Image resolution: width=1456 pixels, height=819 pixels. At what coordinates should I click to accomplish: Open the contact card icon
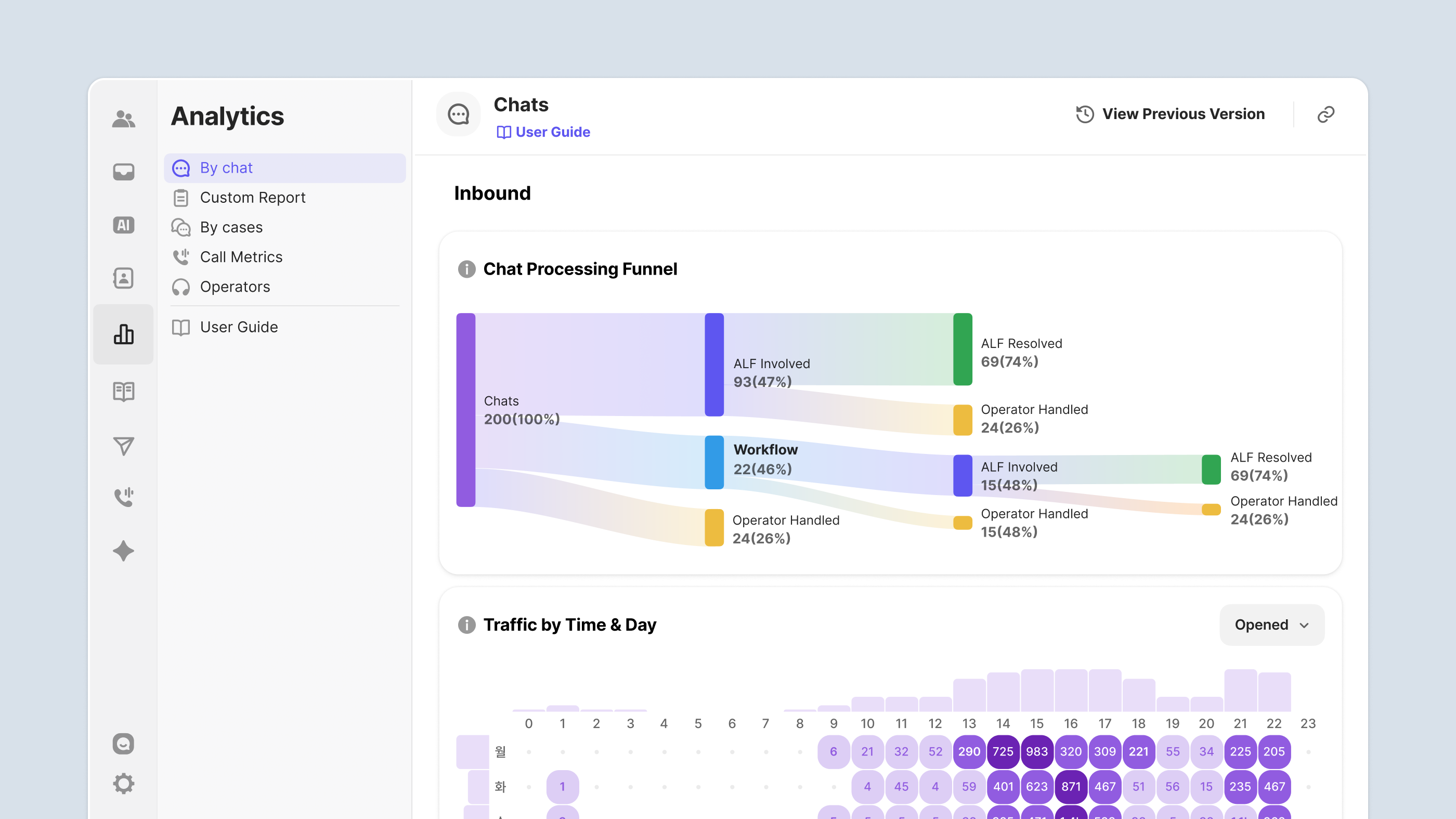[123, 278]
